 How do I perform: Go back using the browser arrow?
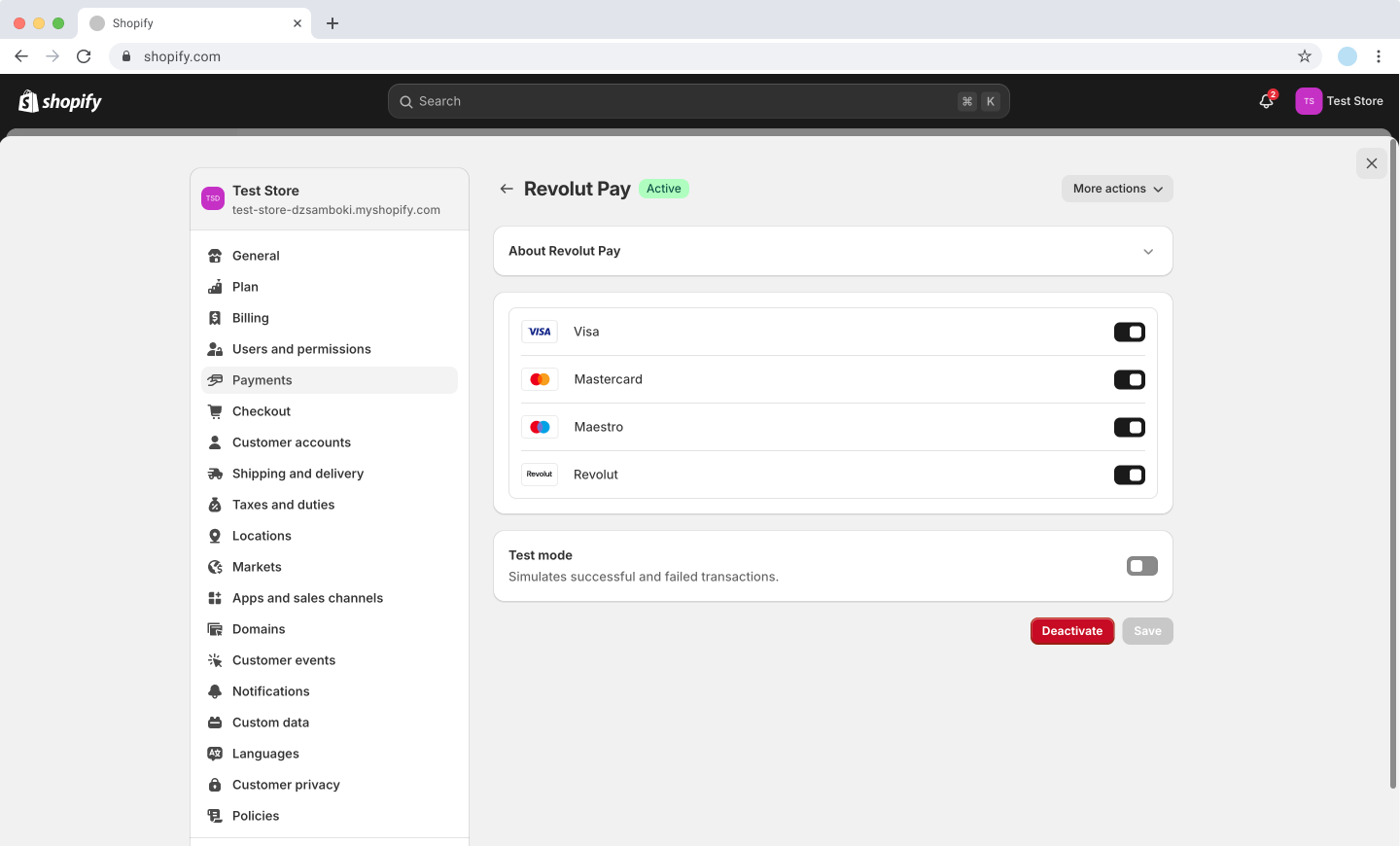click(x=21, y=56)
